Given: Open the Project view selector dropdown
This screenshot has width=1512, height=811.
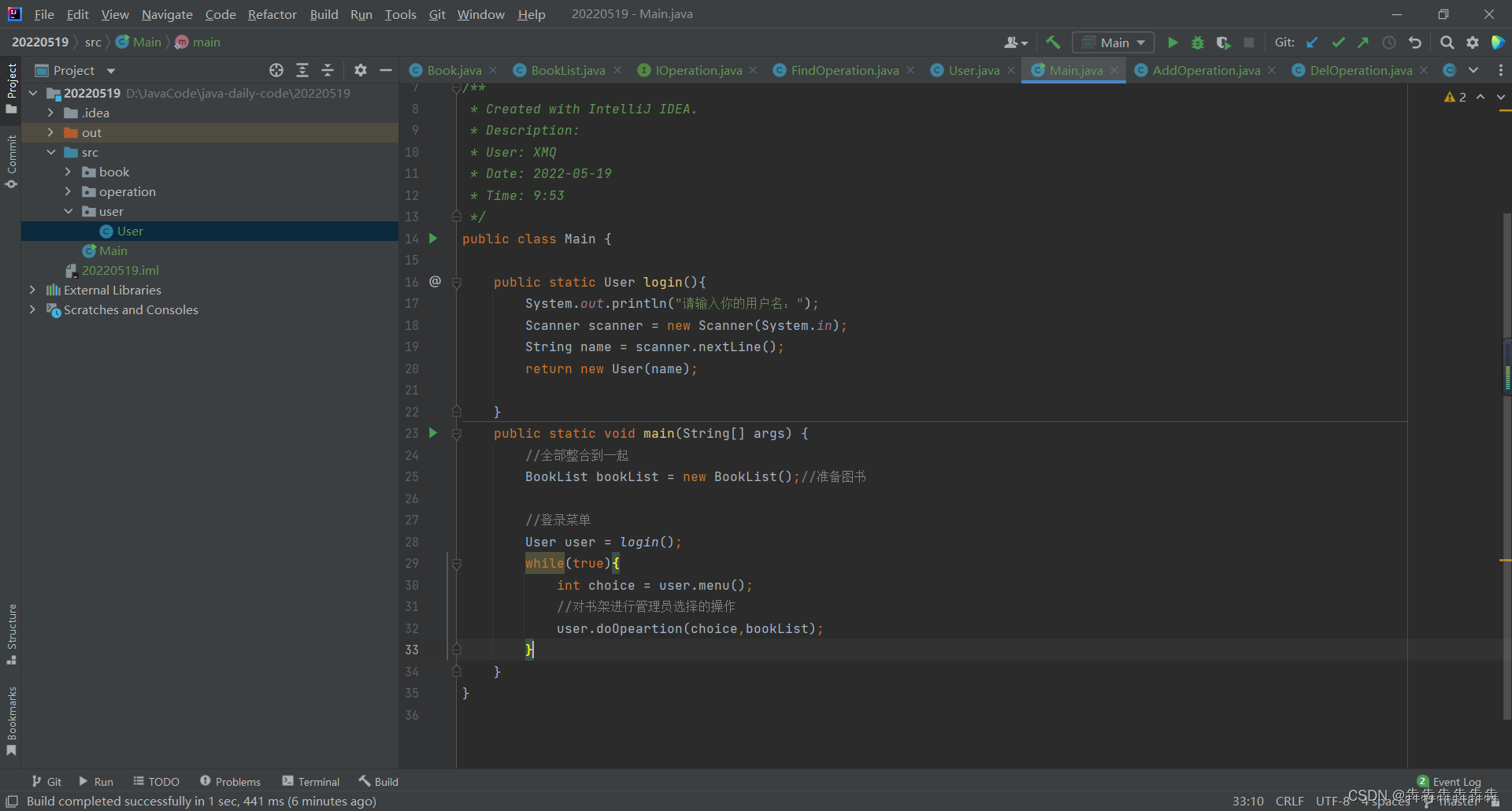Looking at the screenshot, I should [x=76, y=70].
